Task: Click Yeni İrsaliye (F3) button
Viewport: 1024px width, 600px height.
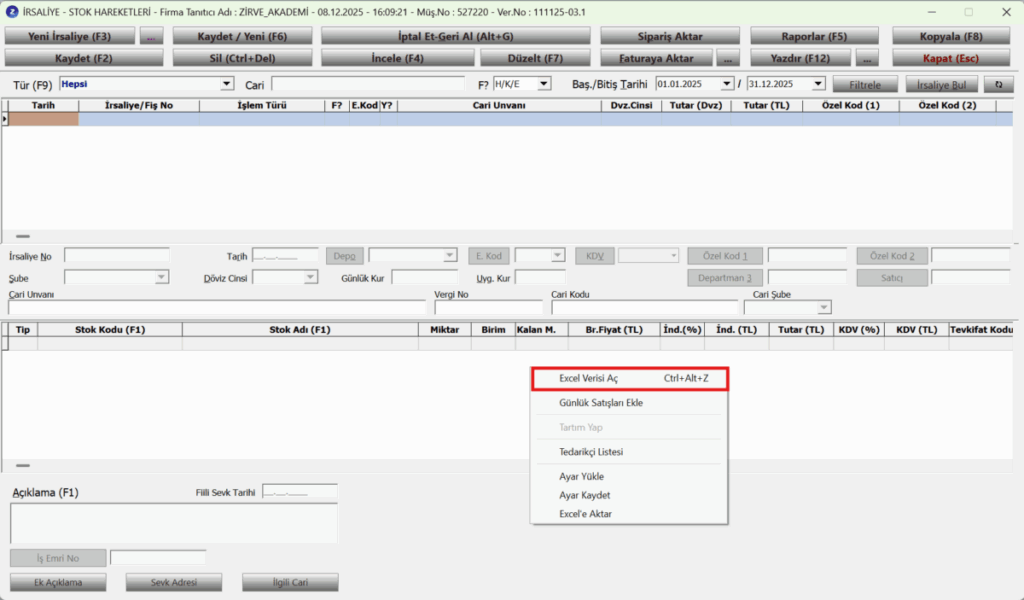Action: coord(70,36)
